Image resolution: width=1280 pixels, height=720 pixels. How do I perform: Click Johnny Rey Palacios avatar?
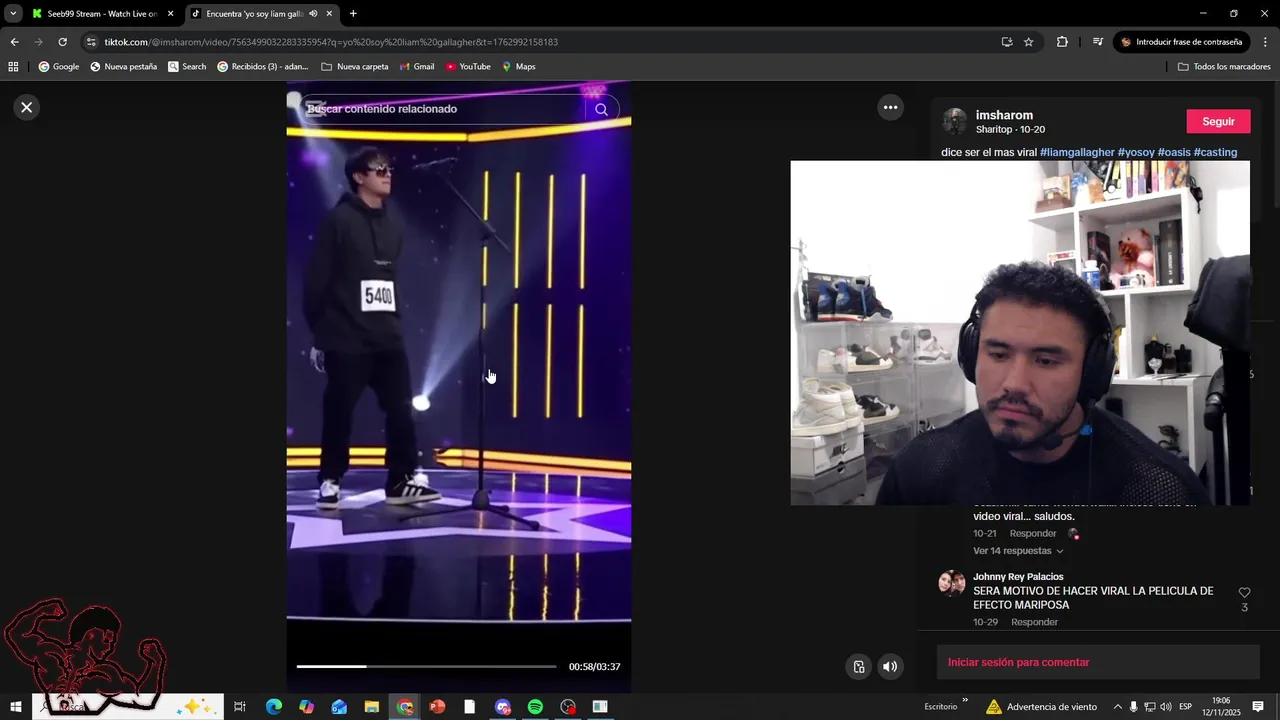(x=952, y=583)
